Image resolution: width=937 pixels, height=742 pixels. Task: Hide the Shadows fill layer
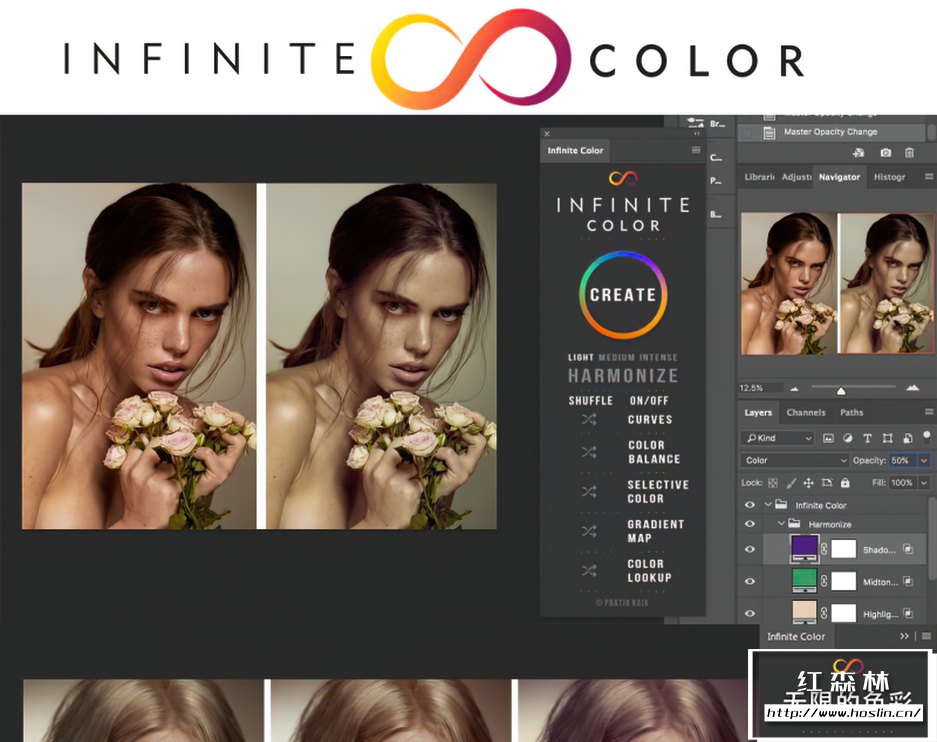(x=749, y=549)
